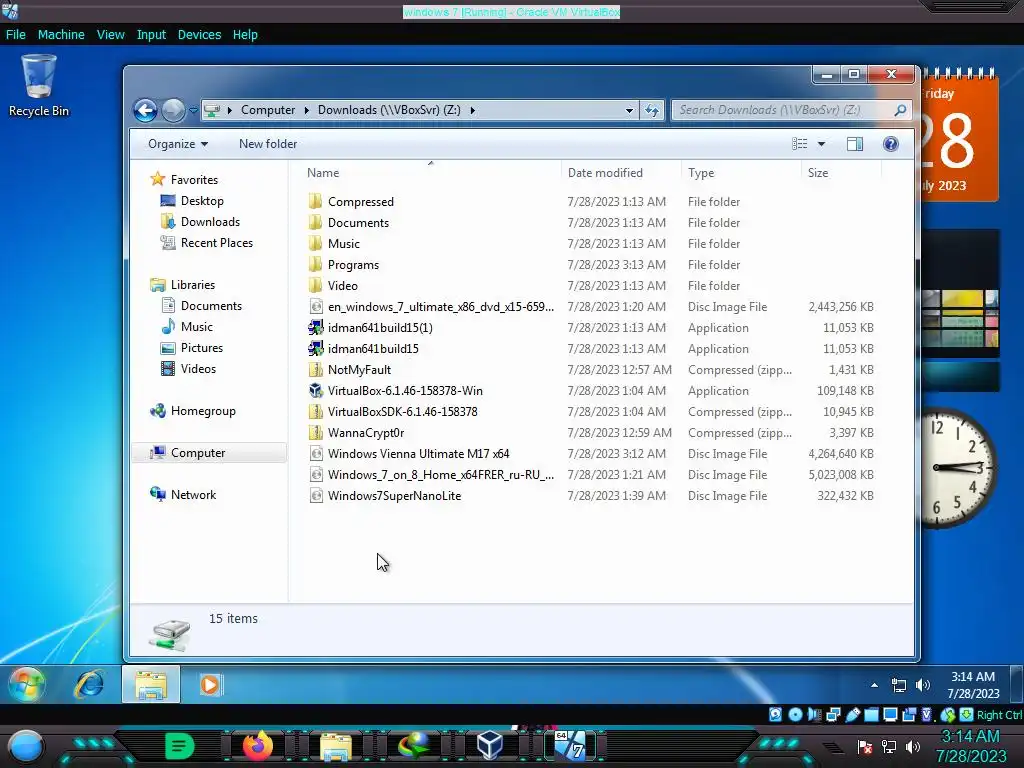Viewport: 1024px width, 768px height.
Task: Click the guest Windows 7 Start button
Action: click(x=26, y=684)
